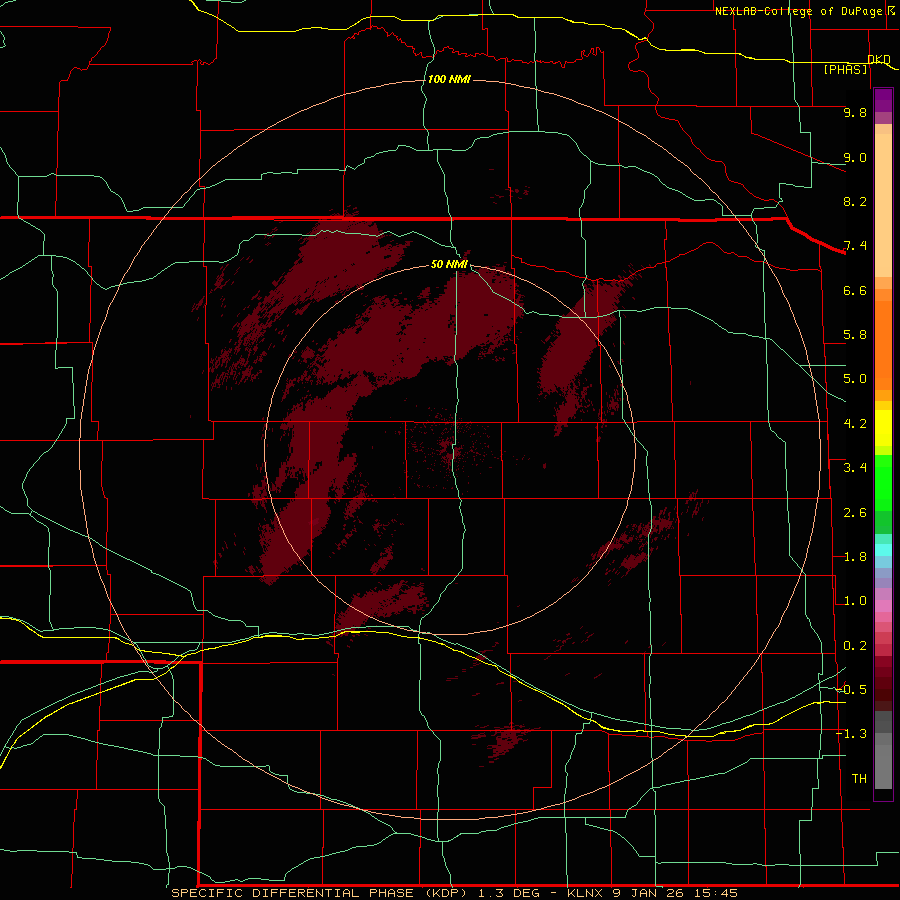Click the 9.0 scale value
Image resolution: width=900 pixels, height=900 pixels.
[x=855, y=157]
